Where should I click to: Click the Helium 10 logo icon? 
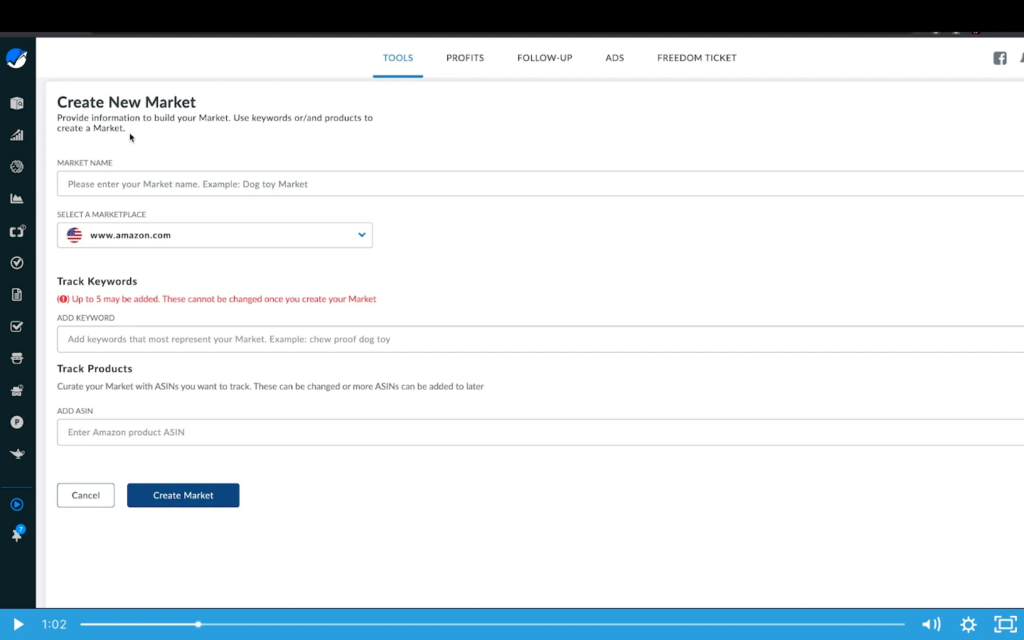point(17,59)
